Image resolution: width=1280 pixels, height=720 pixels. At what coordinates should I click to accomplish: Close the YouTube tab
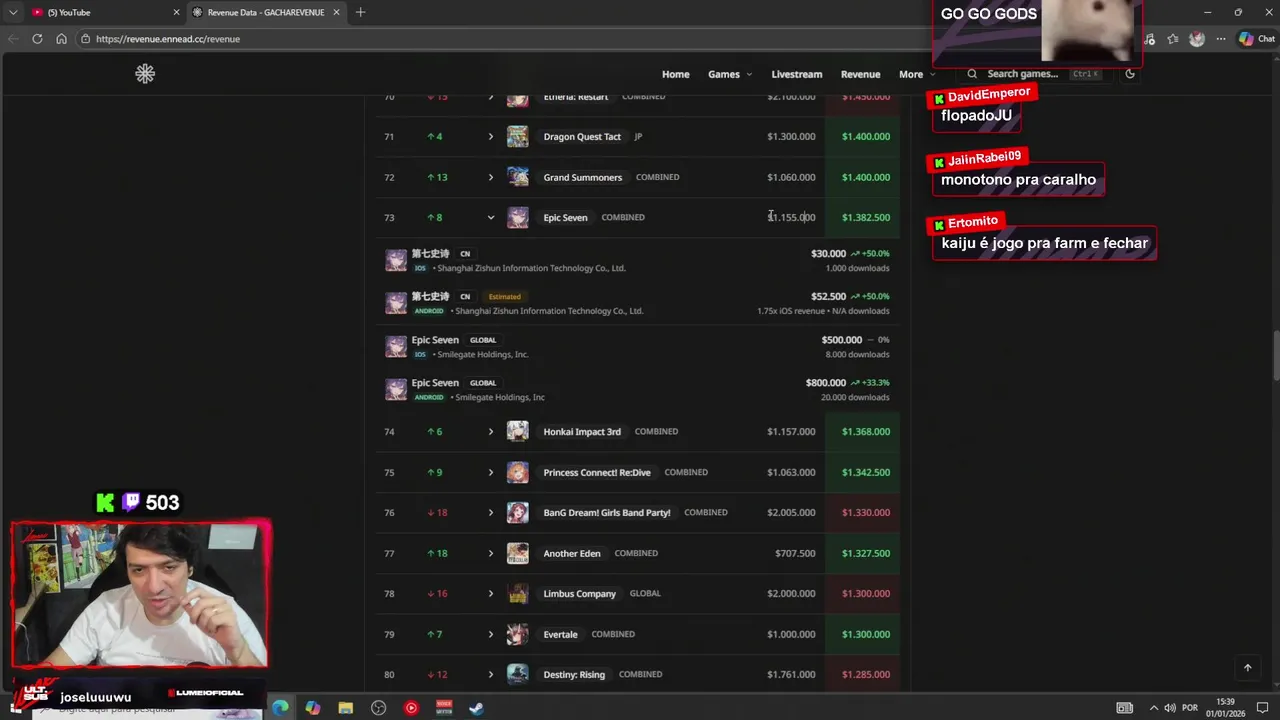coord(176,12)
